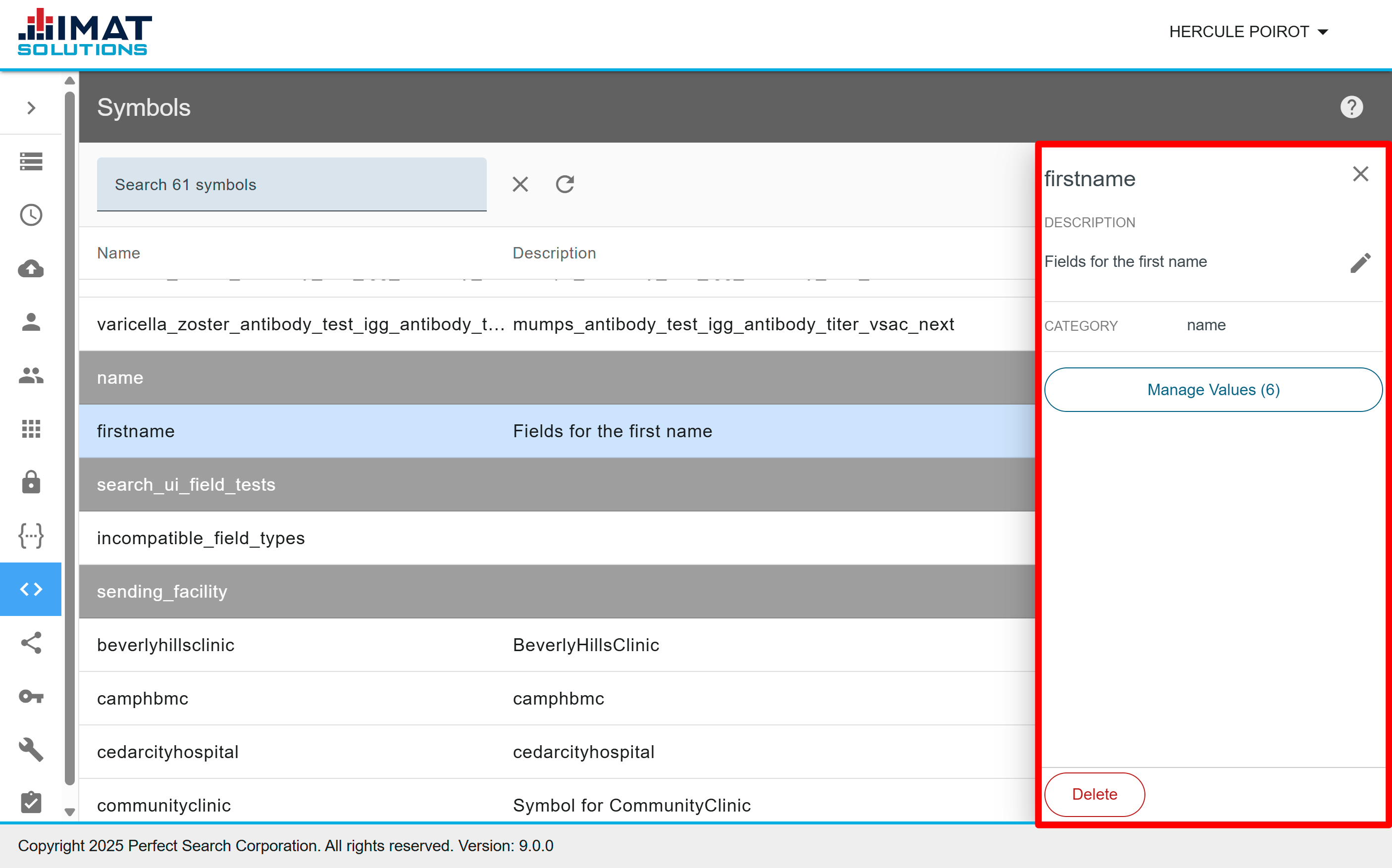Click the category value 'name' in panel

1206,325
